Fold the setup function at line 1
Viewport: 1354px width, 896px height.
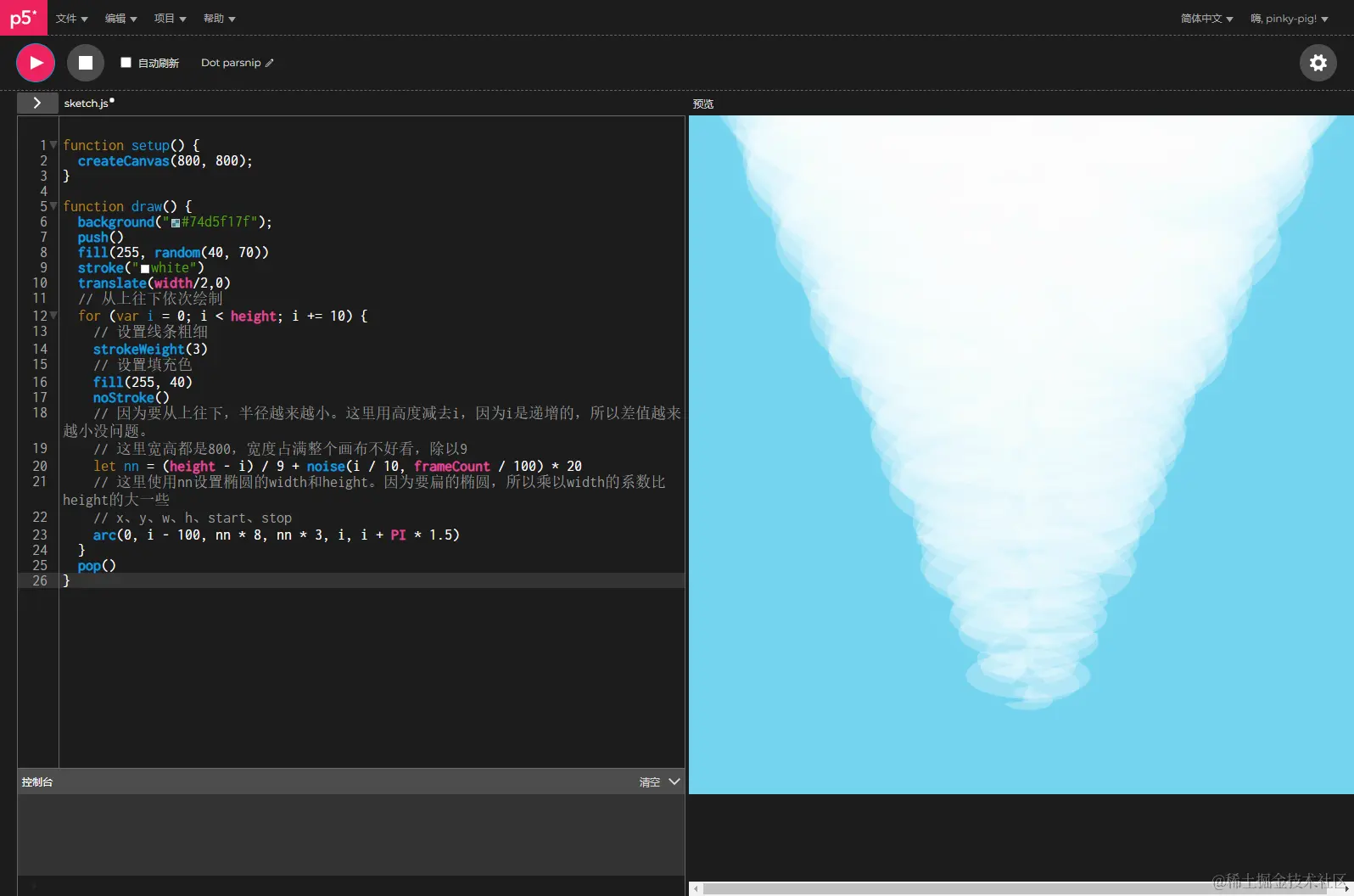[x=53, y=145]
